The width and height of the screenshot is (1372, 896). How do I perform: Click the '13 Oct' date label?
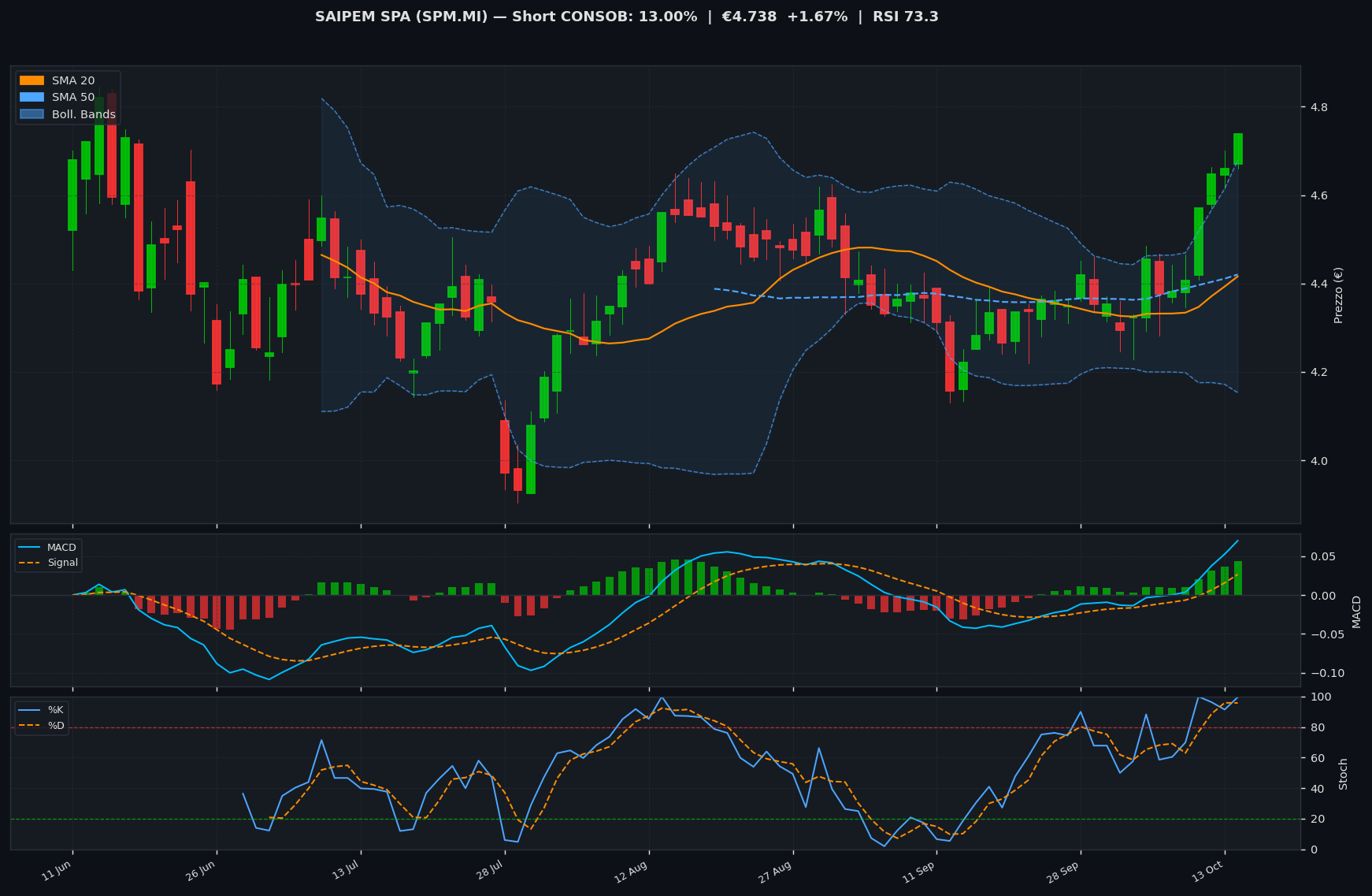tap(1208, 870)
